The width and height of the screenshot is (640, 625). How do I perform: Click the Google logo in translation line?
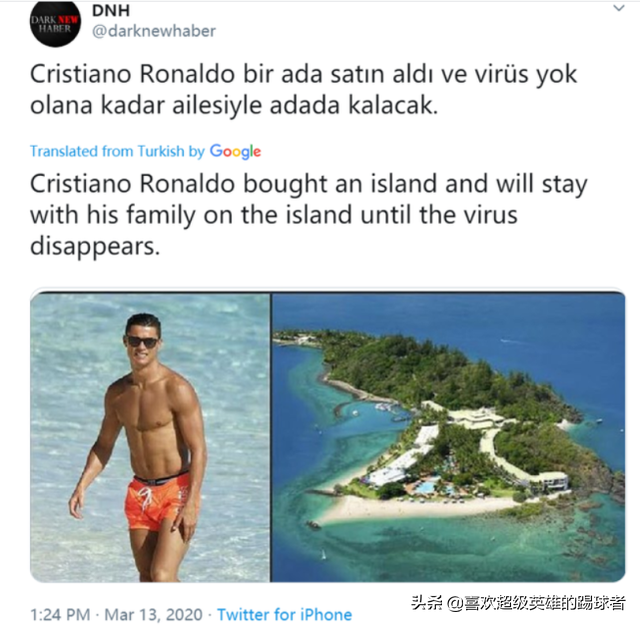[x=235, y=151]
